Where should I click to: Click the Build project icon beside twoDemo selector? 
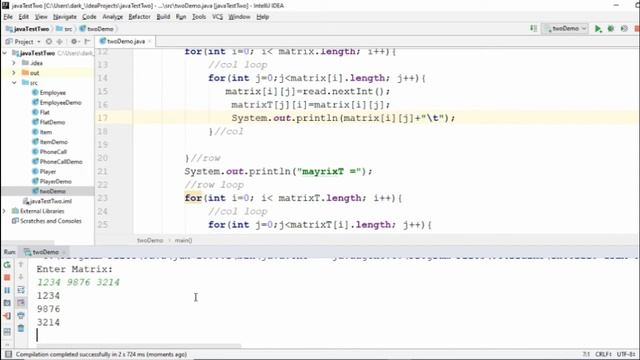click(533, 29)
